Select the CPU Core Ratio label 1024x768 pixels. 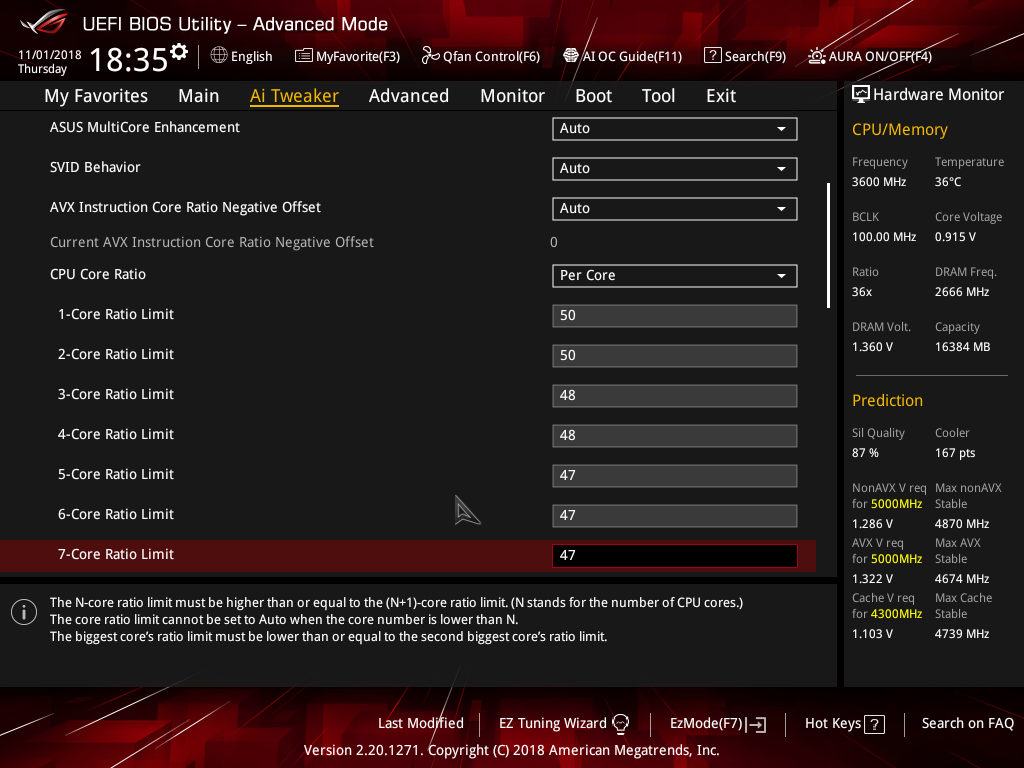click(98, 274)
